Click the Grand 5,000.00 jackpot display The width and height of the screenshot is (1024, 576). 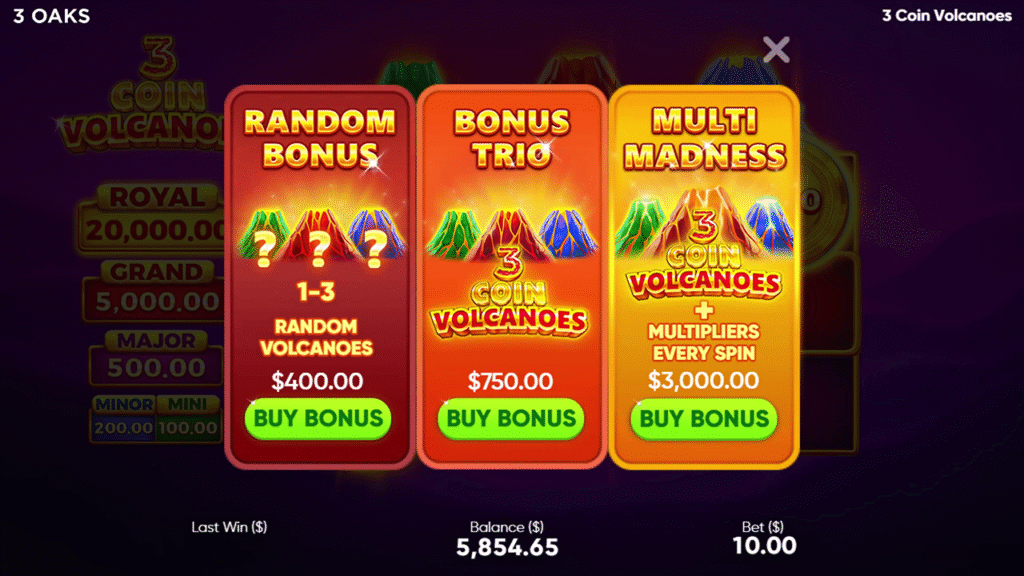pos(154,290)
